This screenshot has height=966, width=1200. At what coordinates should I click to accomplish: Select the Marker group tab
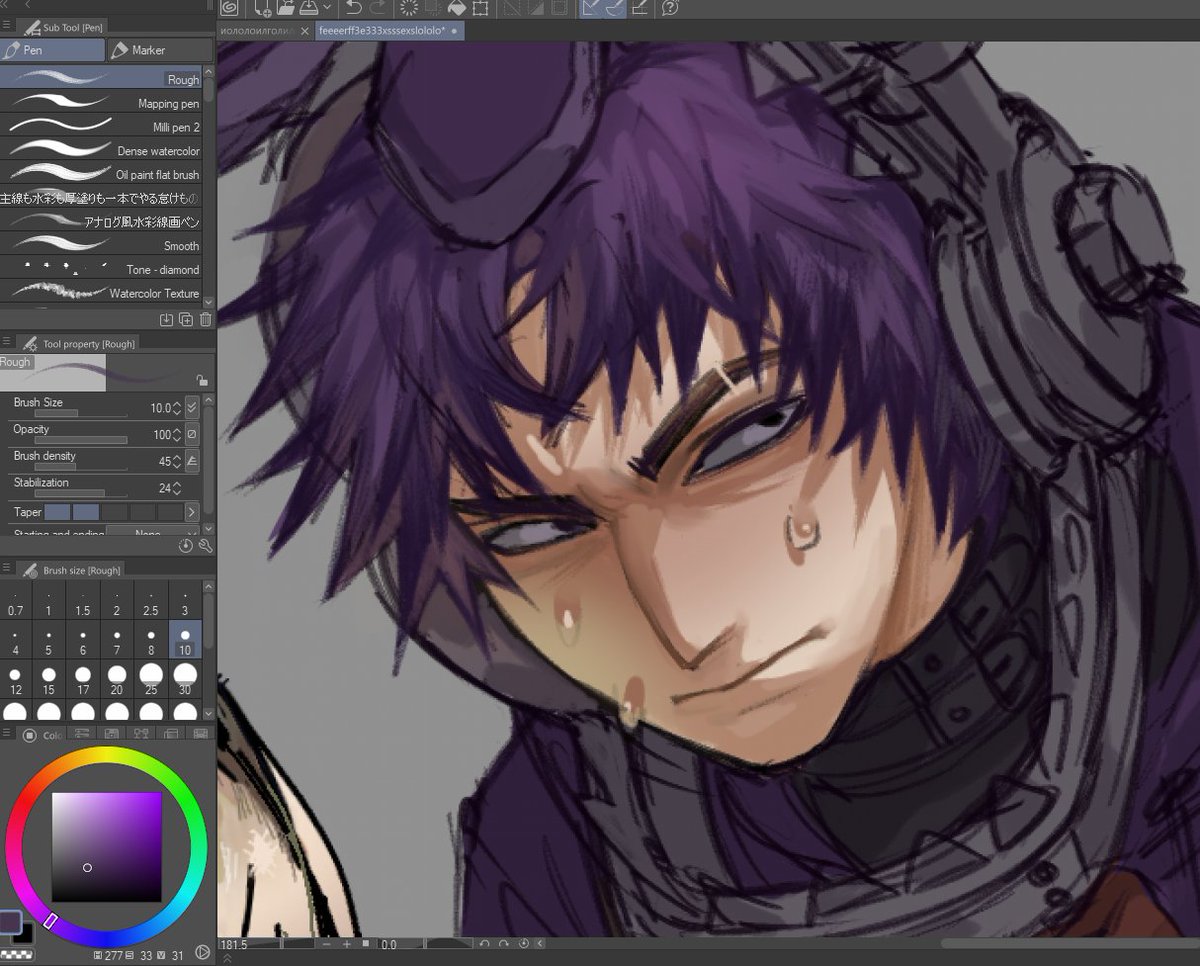[160, 50]
